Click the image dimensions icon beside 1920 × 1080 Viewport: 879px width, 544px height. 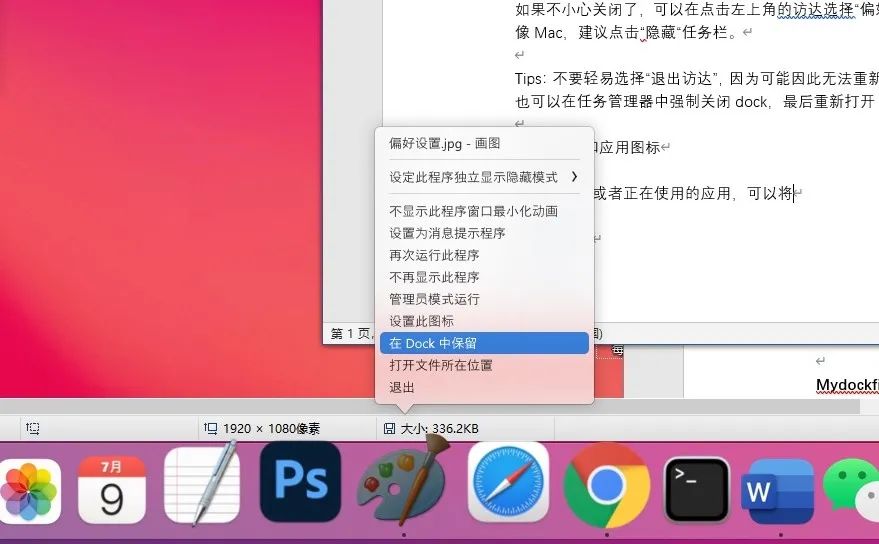tap(210, 428)
